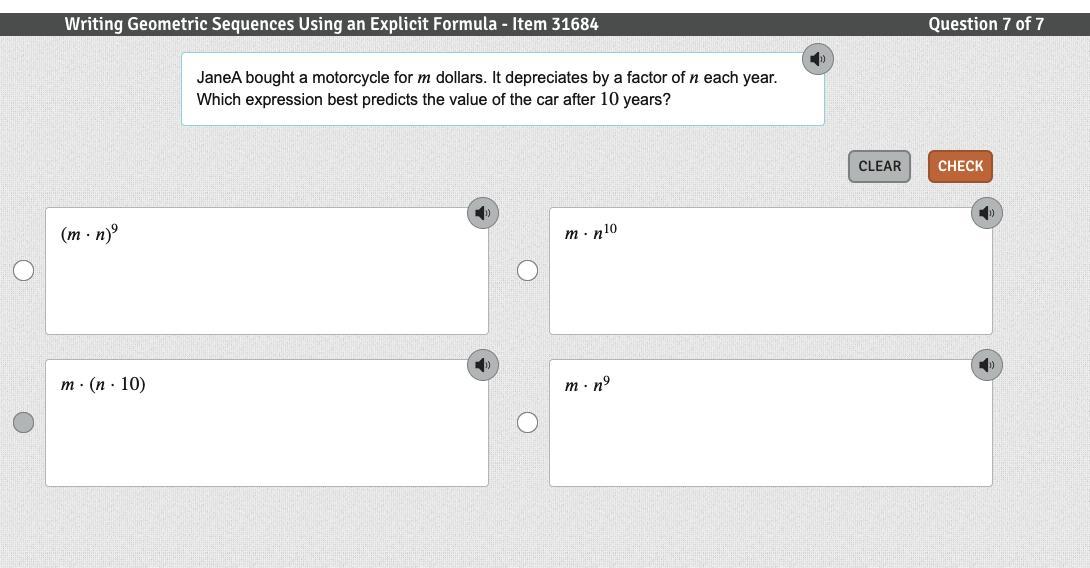Play audio for the question prompt
Screen dimensions: 1090x568
point(818,59)
